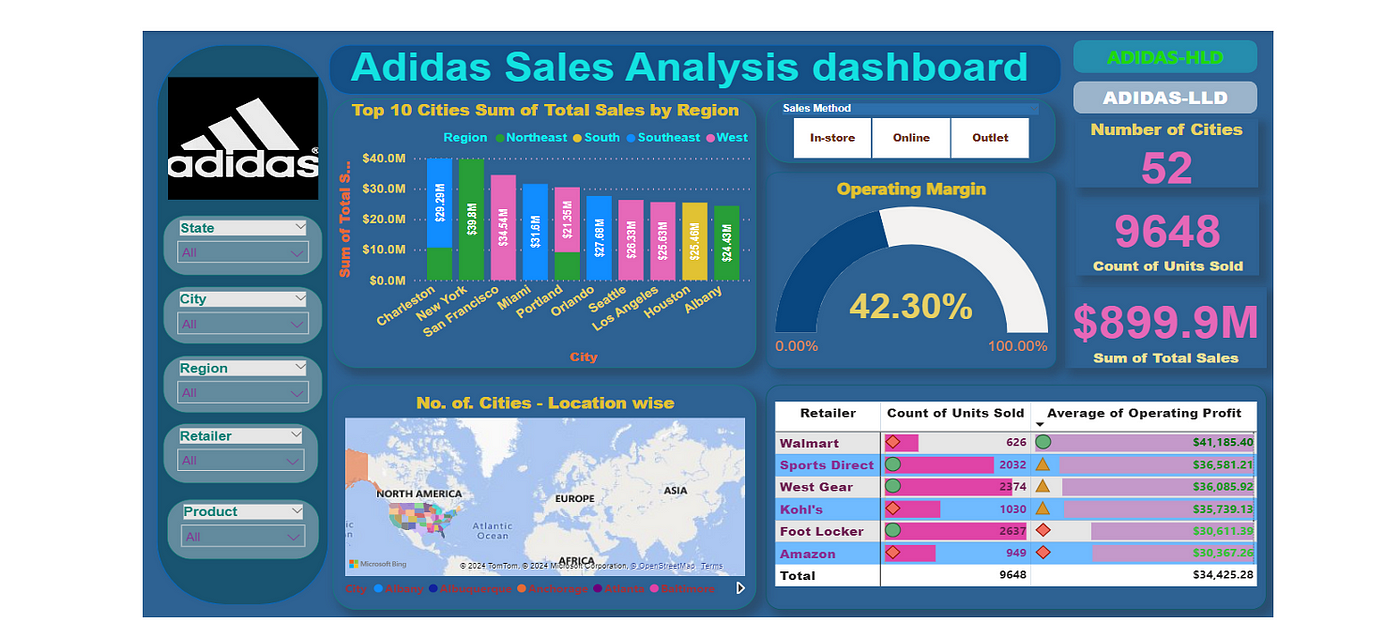Select the New York bar in chart
Screen dimensions: 1400x622
tap(471, 219)
